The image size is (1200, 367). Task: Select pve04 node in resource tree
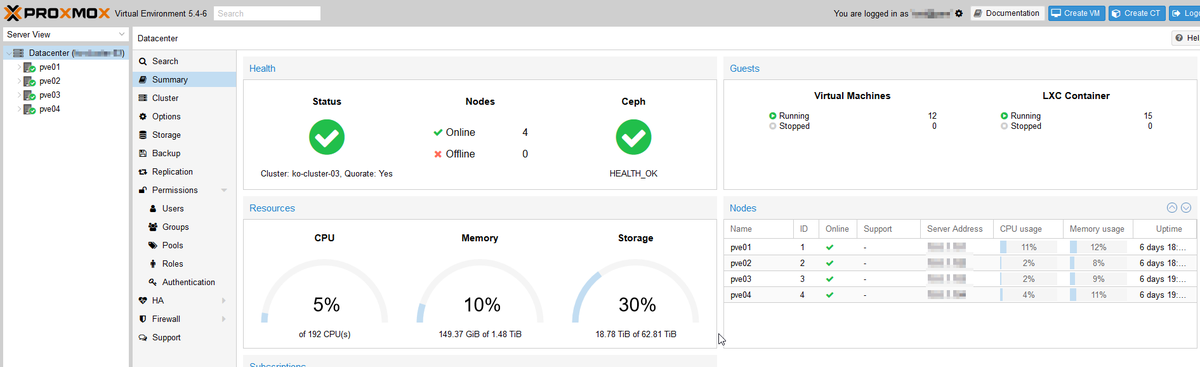coord(50,109)
